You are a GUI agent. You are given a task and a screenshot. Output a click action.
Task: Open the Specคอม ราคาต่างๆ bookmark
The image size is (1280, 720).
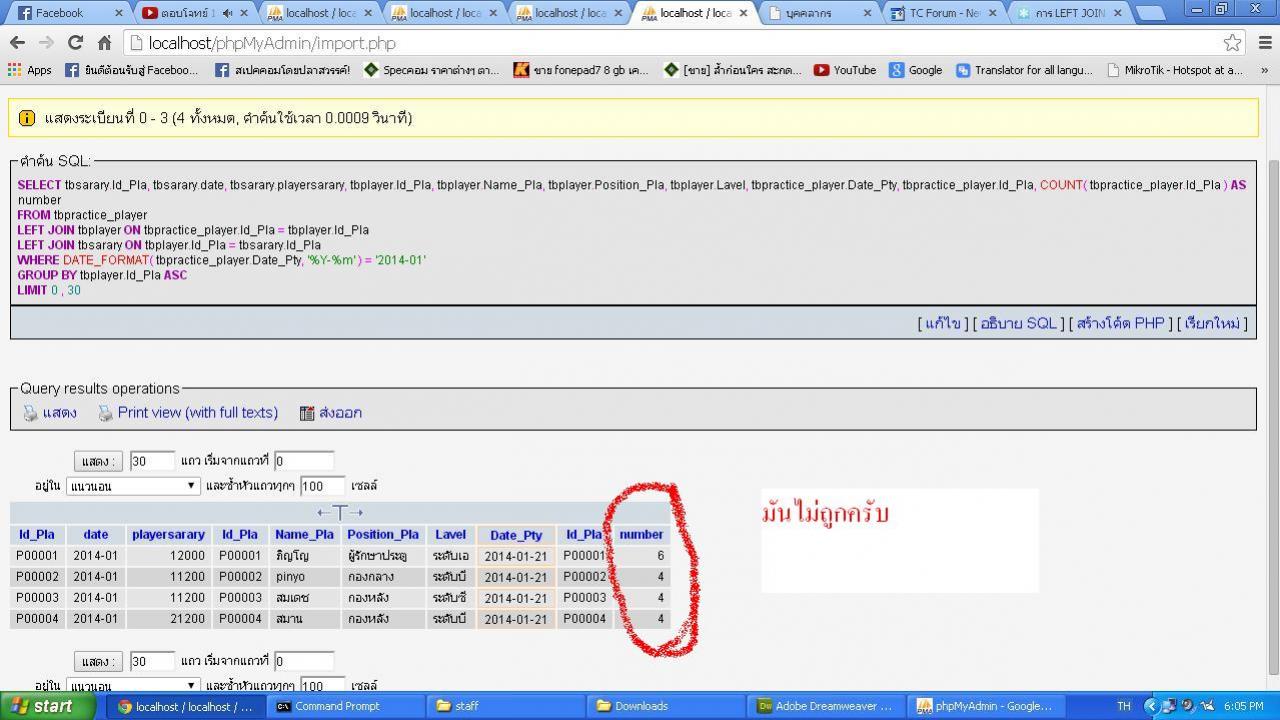[x=431, y=70]
